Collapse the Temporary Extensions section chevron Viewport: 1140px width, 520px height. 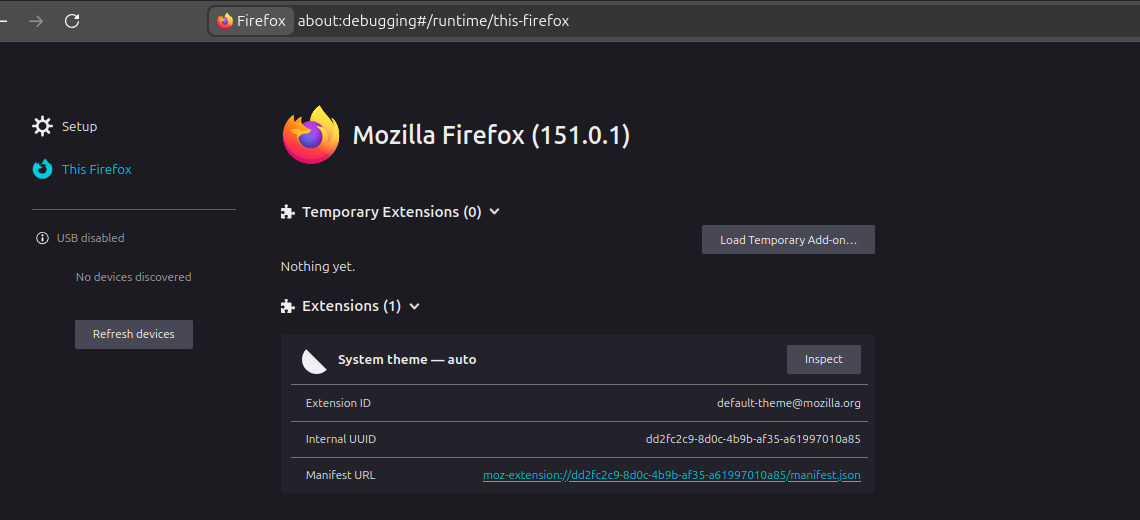pyautogui.click(x=494, y=212)
